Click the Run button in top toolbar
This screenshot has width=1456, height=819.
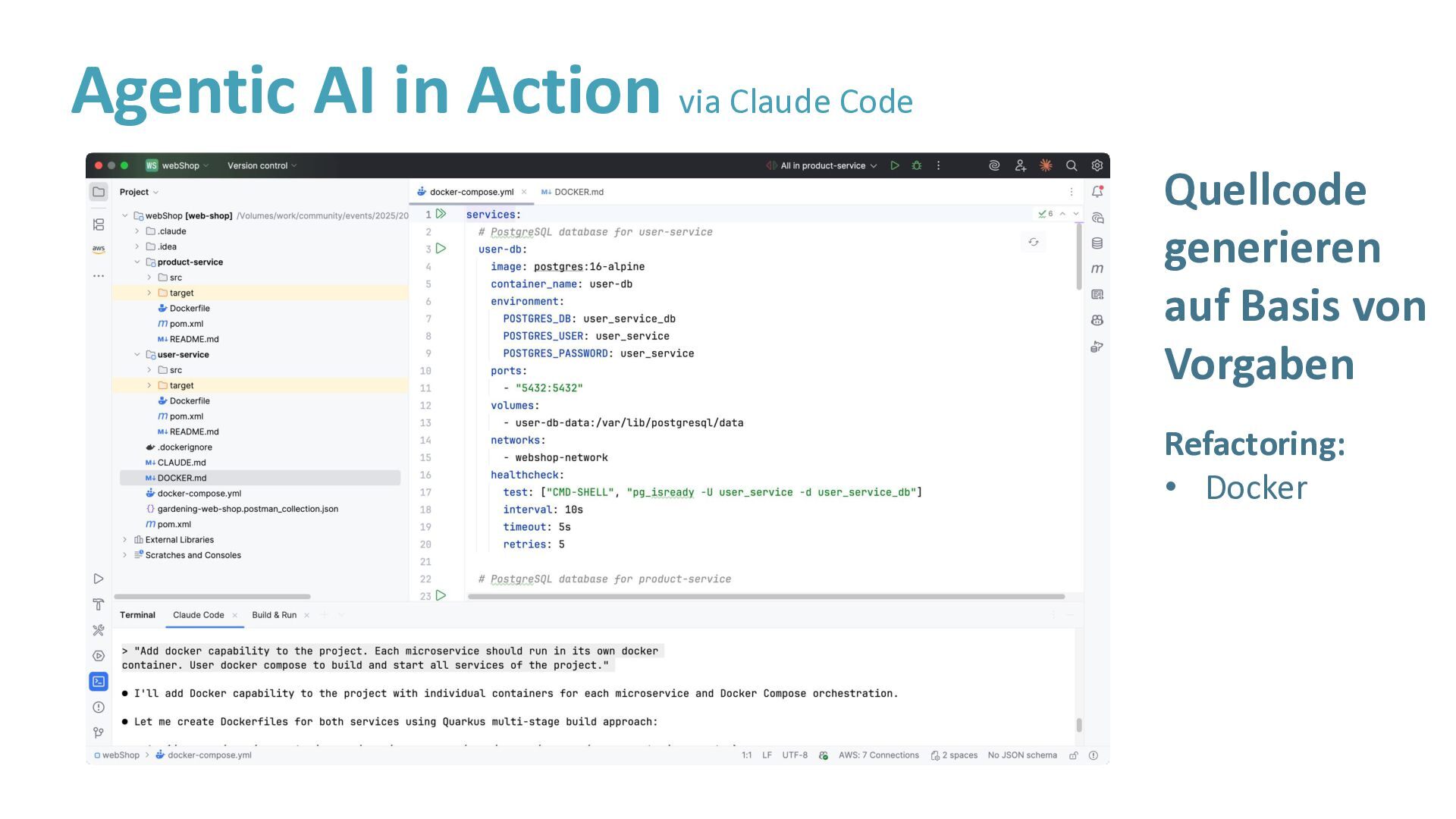pos(895,165)
